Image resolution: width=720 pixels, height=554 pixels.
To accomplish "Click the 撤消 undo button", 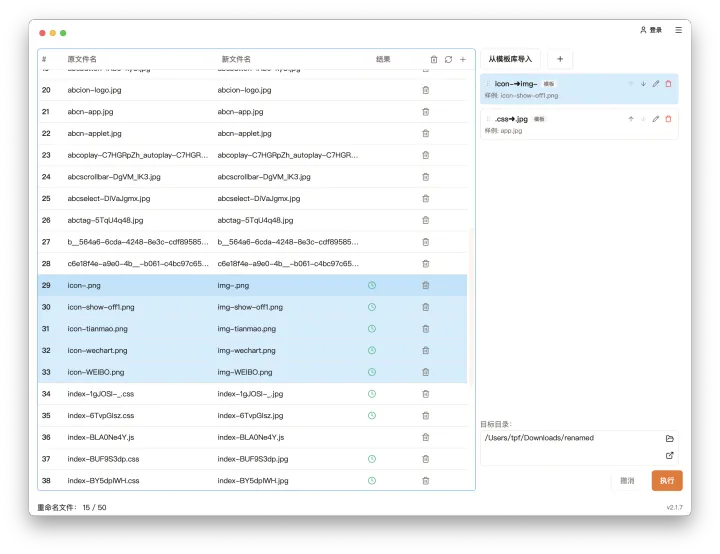I will (627, 481).
